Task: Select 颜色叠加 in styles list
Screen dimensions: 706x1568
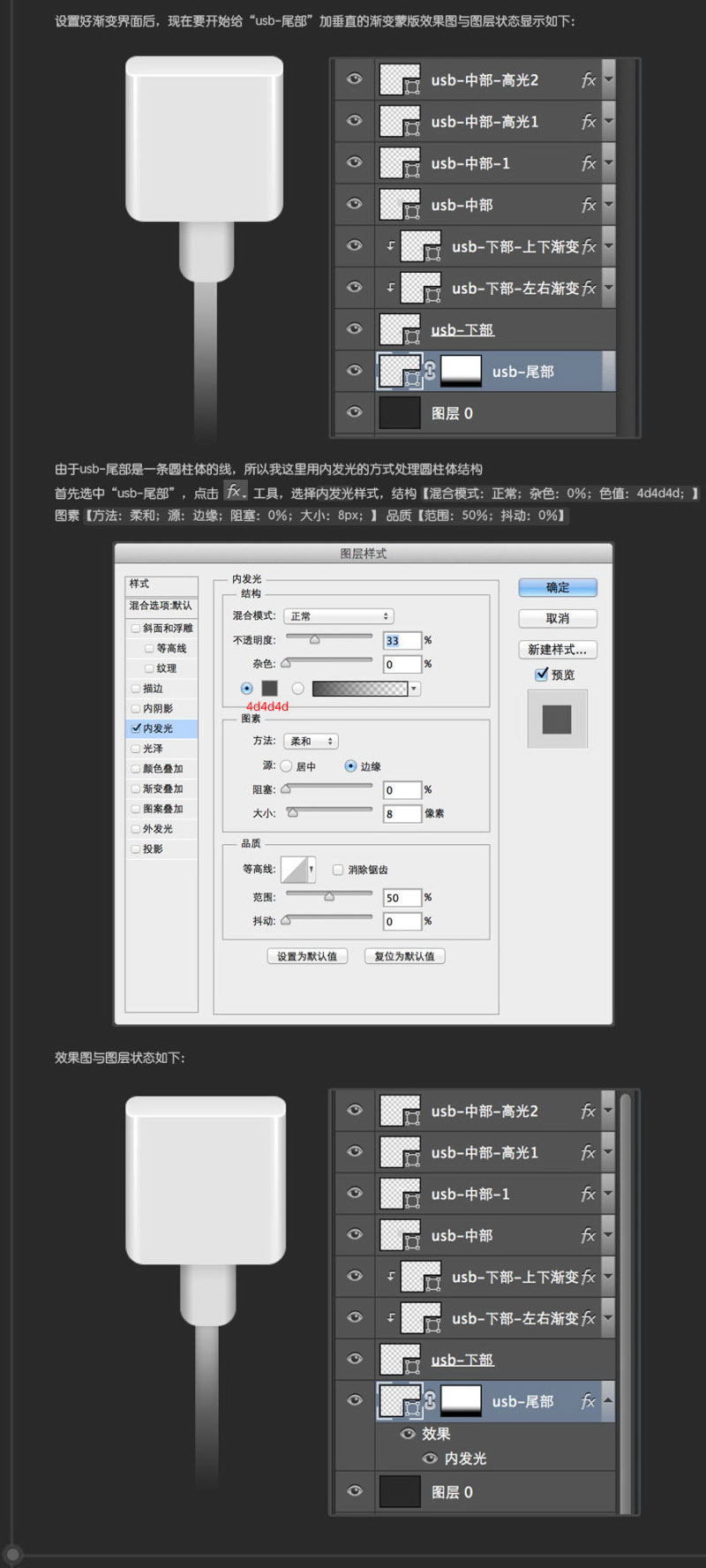Action: click(x=163, y=769)
